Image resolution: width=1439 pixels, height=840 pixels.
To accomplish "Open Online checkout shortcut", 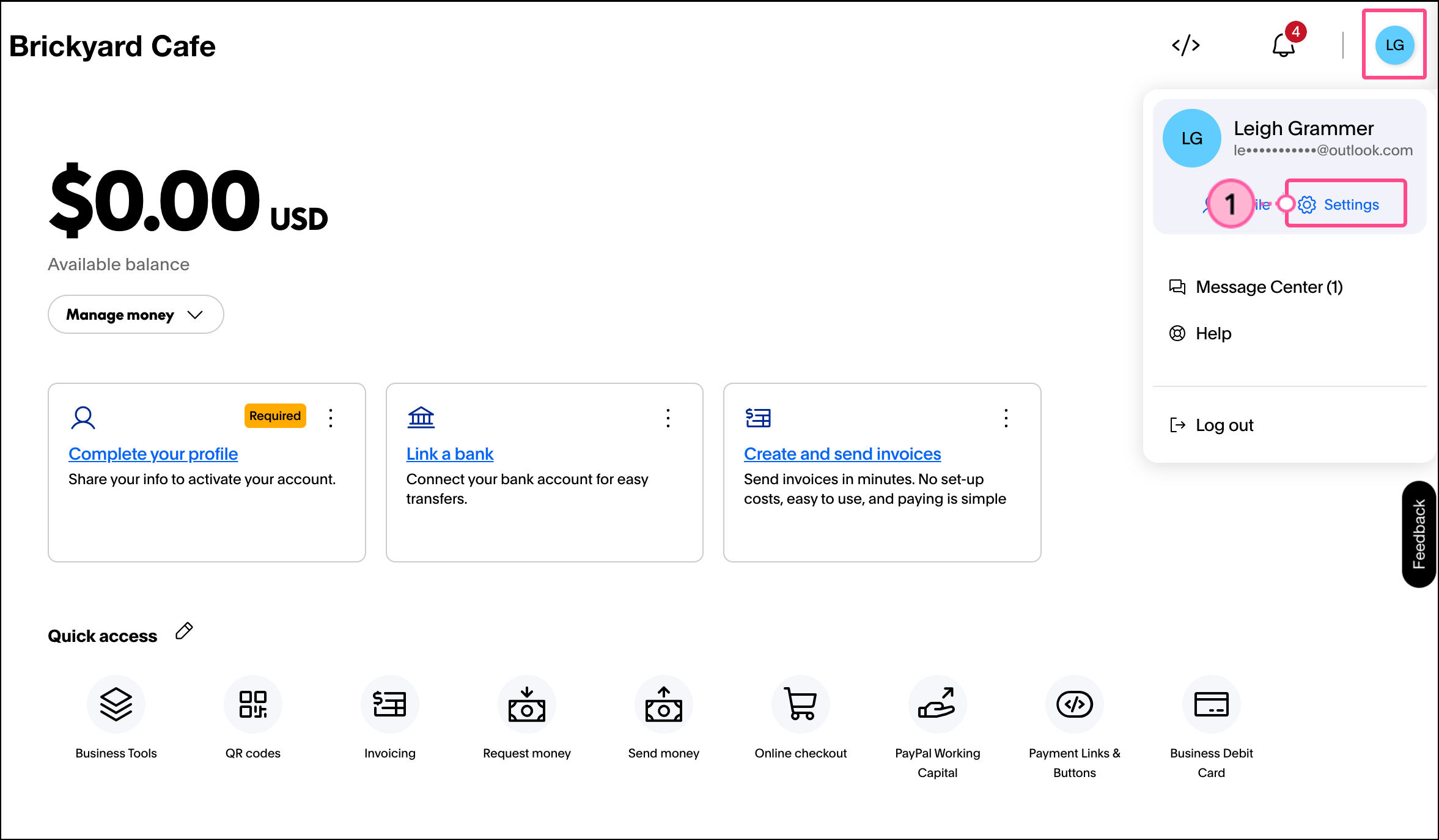I will [801, 718].
